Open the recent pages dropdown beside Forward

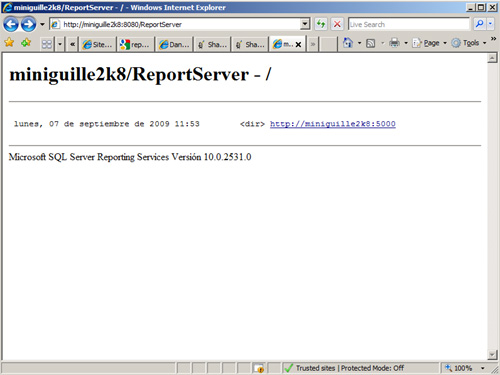[42, 24]
